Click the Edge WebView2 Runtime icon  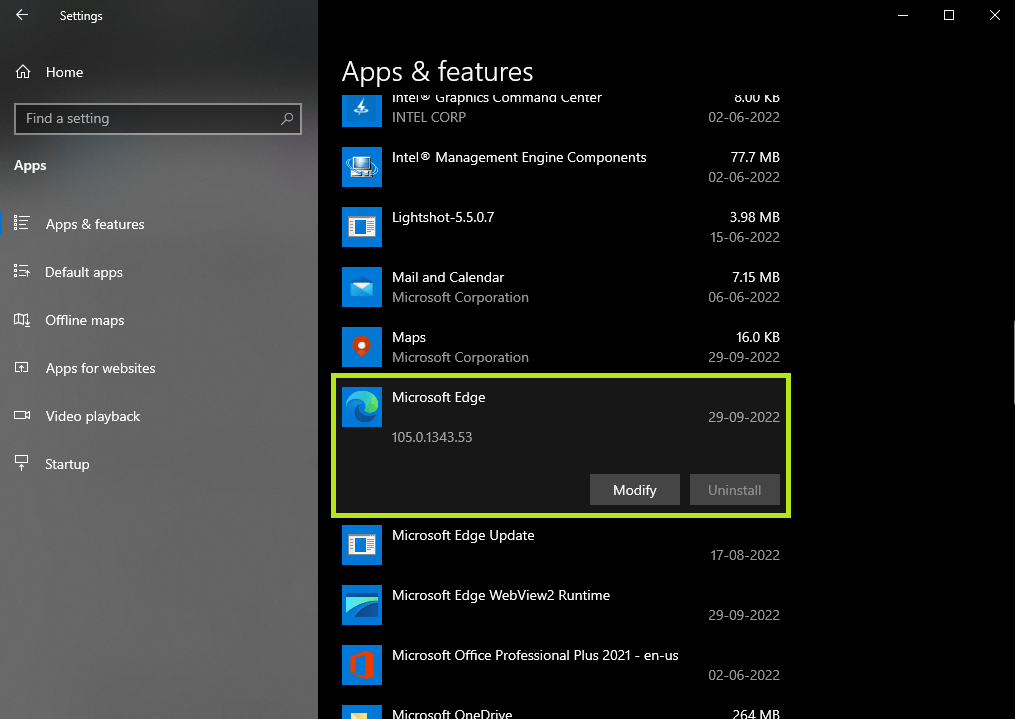[362, 605]
